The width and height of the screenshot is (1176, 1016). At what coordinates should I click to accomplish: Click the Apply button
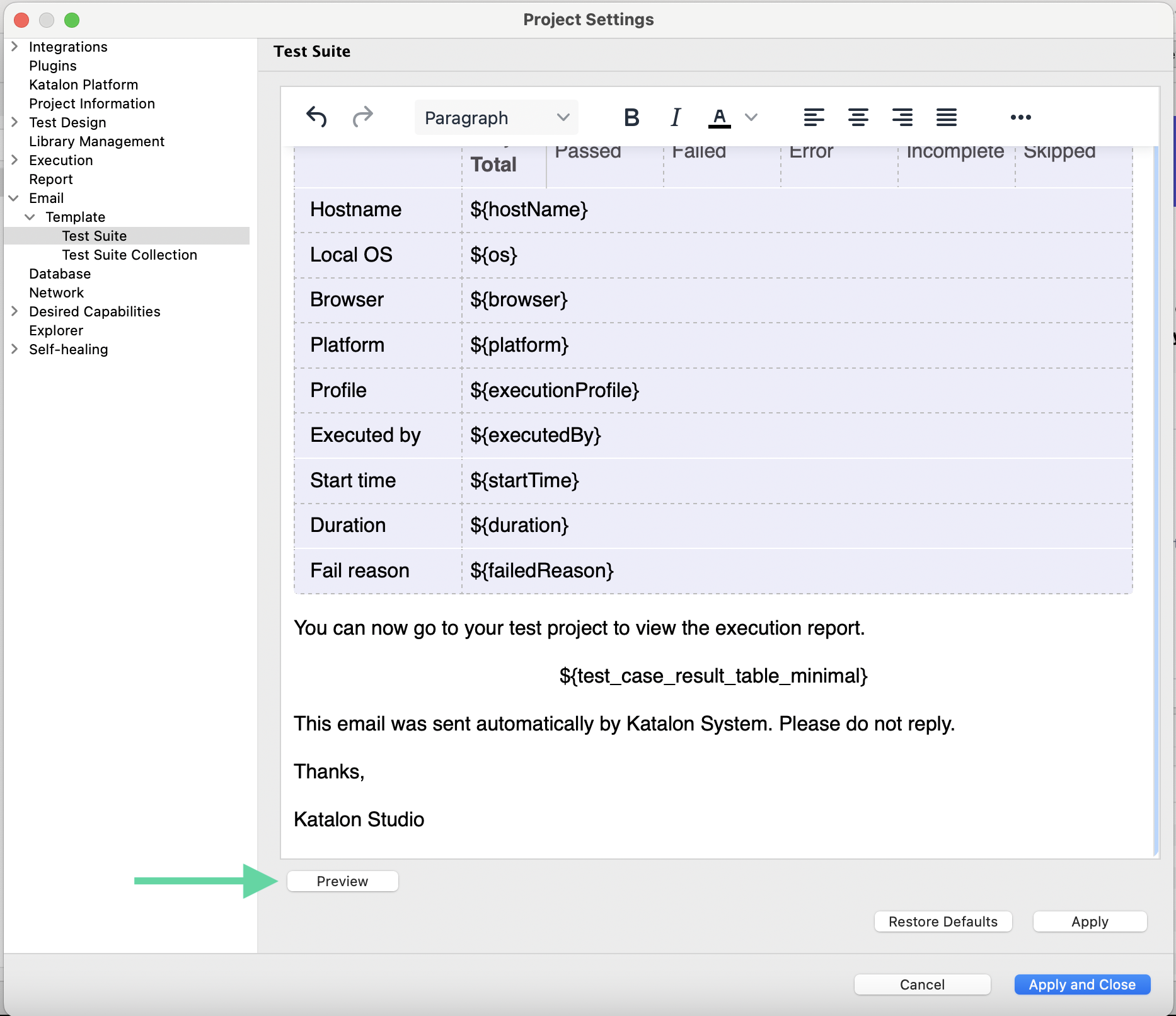coord(1090,921)
